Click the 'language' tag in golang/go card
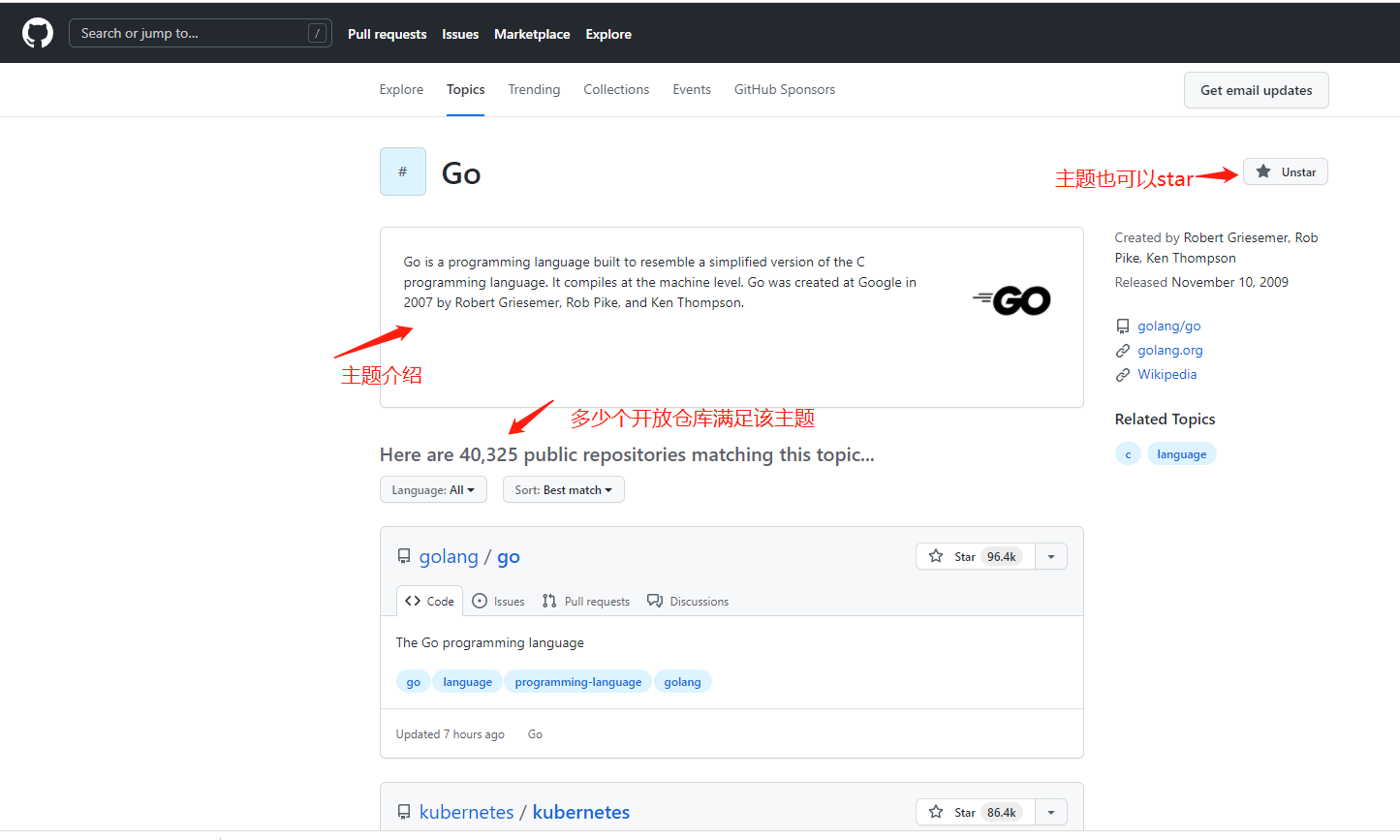 (x=467, y=681)
